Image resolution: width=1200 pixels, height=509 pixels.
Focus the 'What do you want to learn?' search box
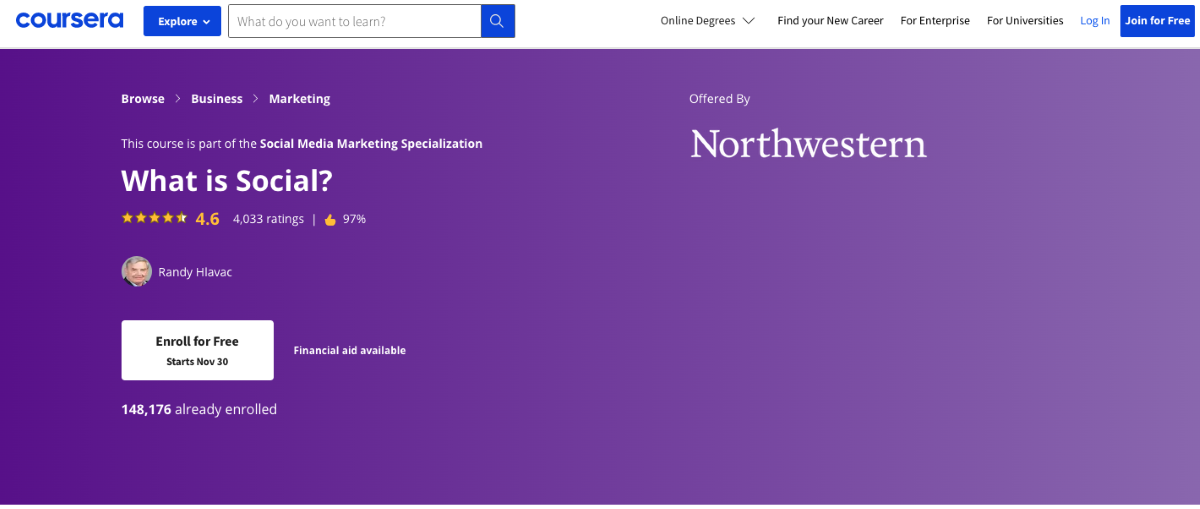coord(354,21)
